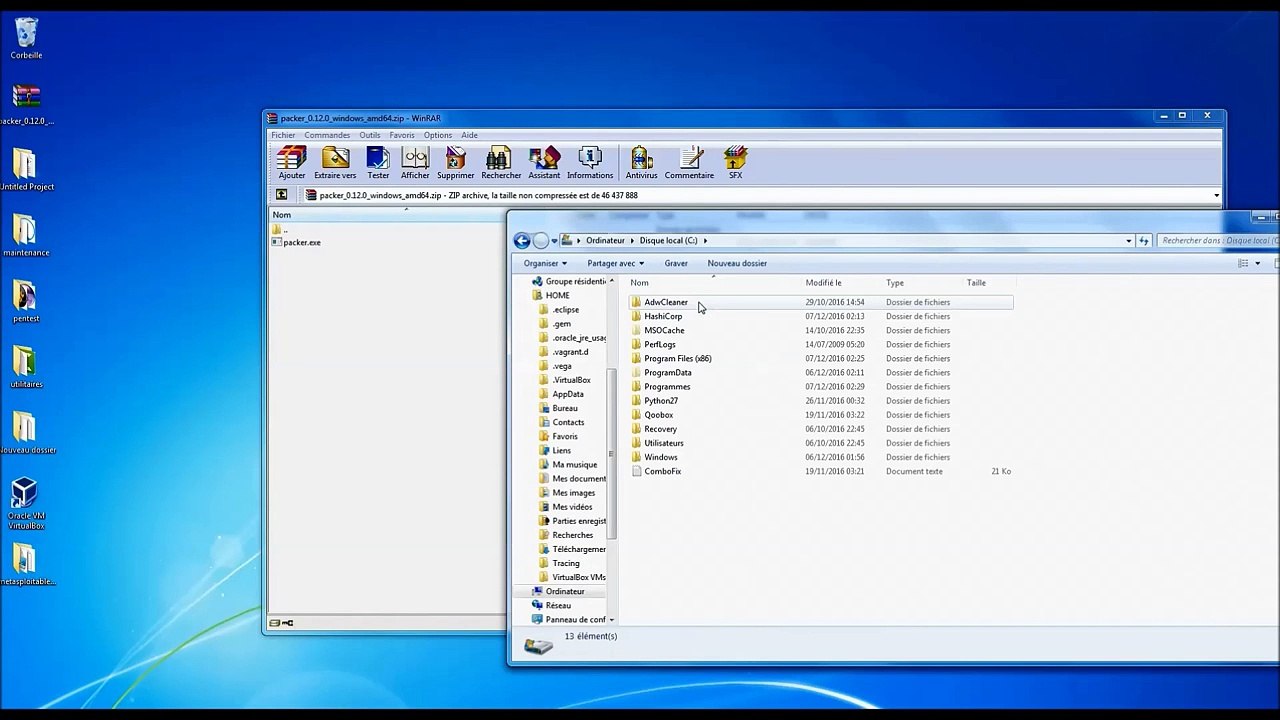Open Partager avec dropdown in Explorer
The image size is (1280, 720).
615,263
